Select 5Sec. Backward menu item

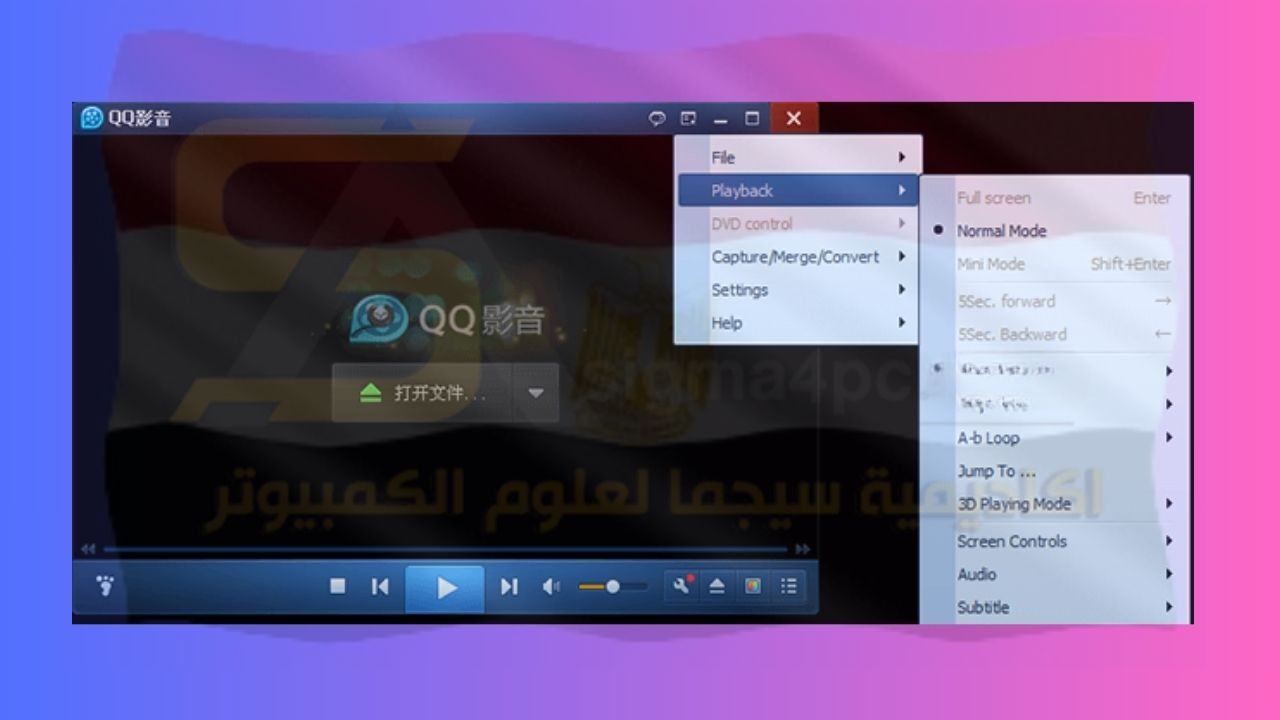tap(1054, 334)
